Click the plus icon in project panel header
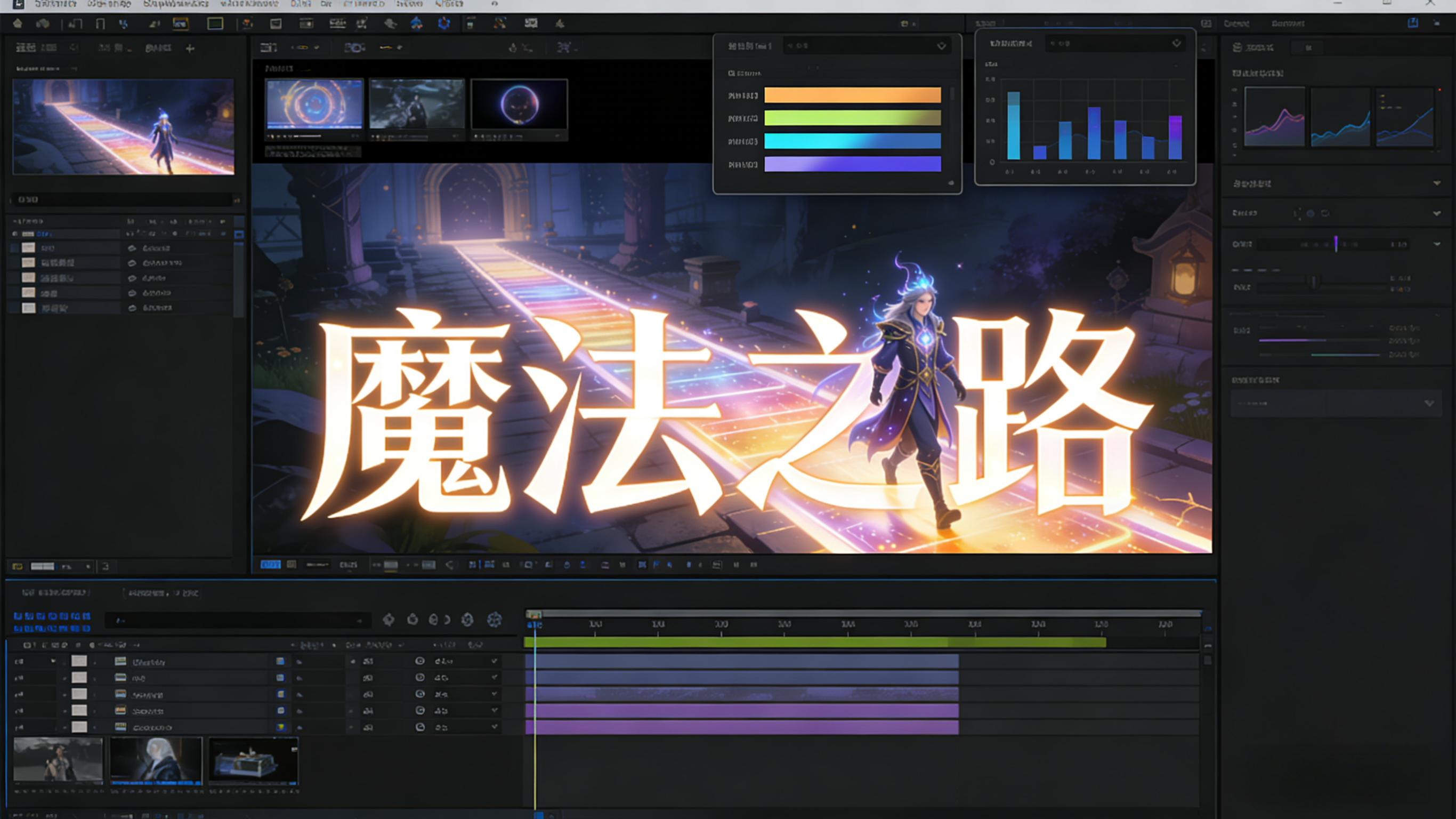Image resolution: width=1456 pixels, height=819 pixels. click(x=190, y=49)
